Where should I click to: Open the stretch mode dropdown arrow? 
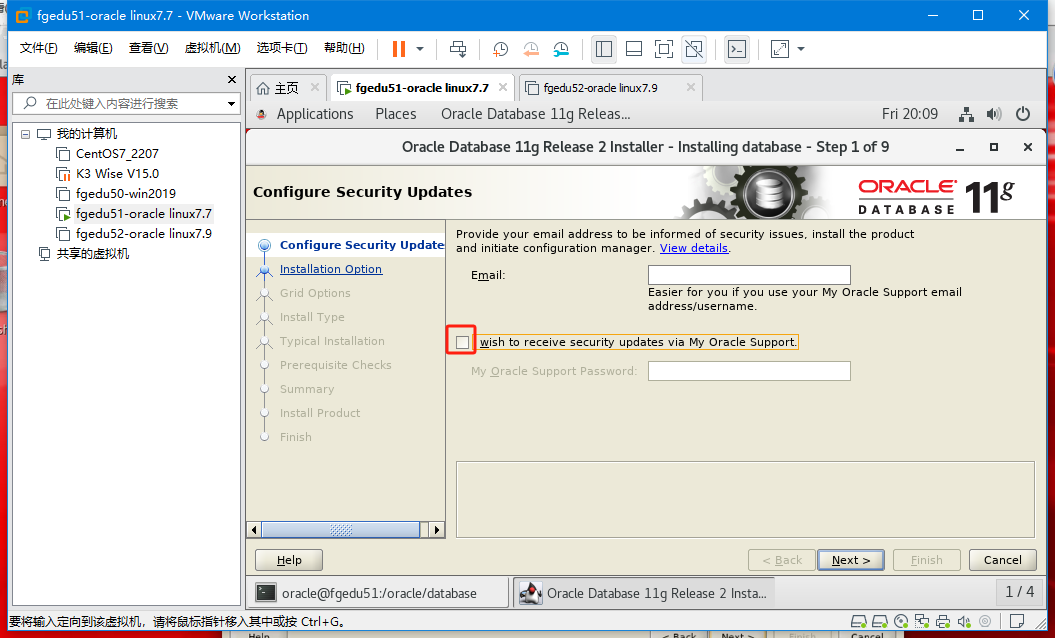coord(801,48)
